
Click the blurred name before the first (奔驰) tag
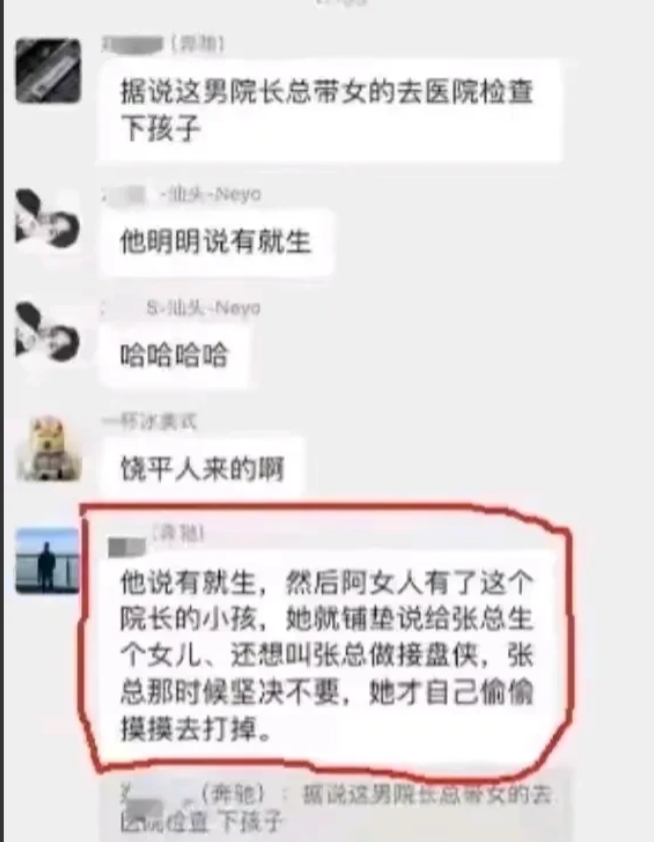[x=132, y=45]
